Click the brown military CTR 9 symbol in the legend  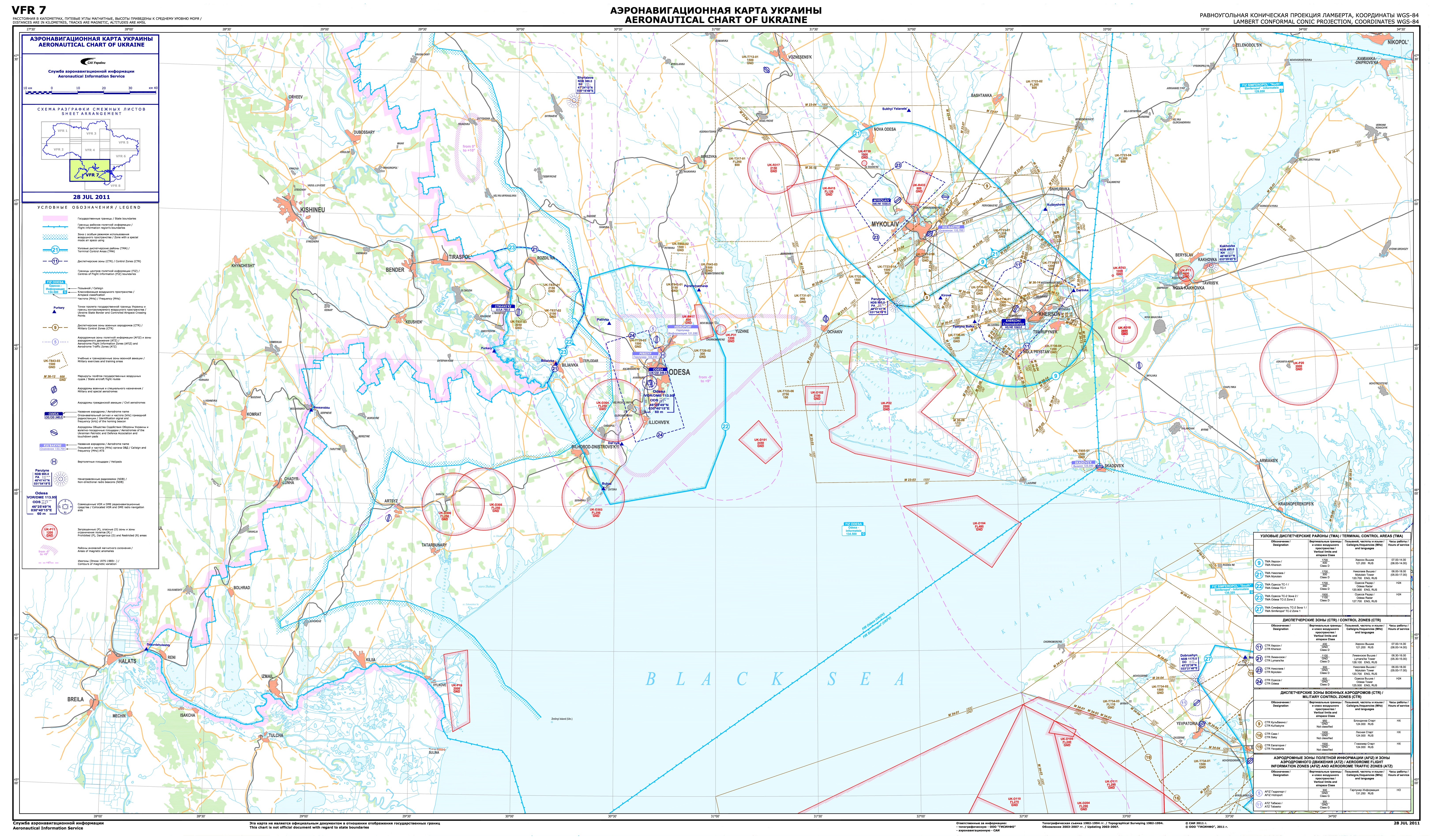[x=55, y=327]
